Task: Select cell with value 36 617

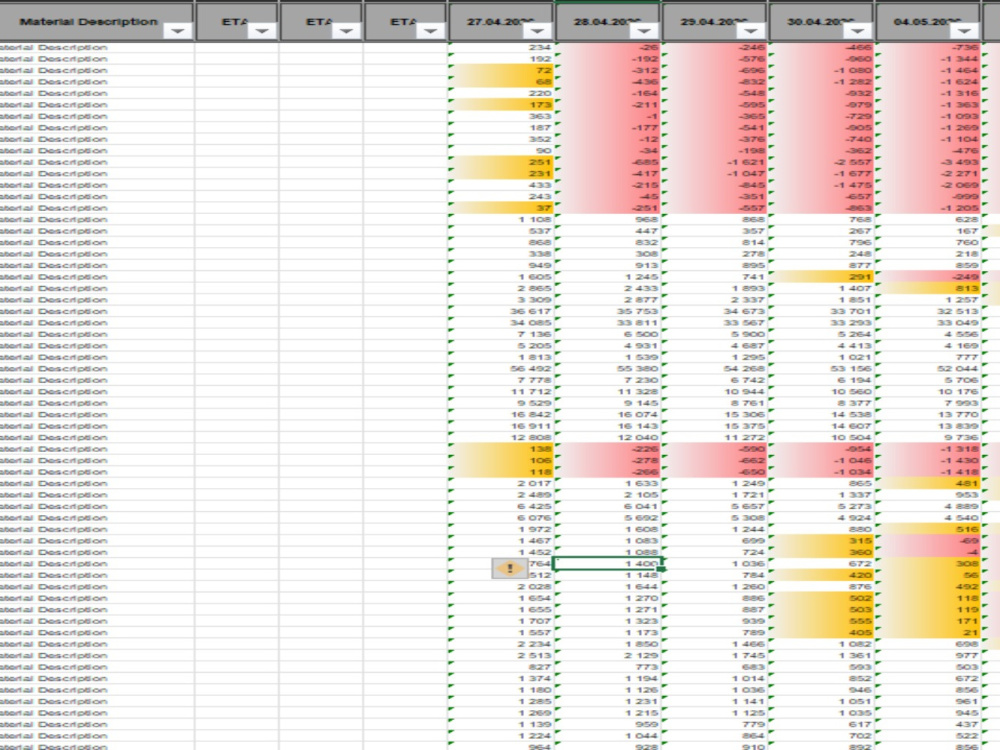Action: (x=501, y=311)
